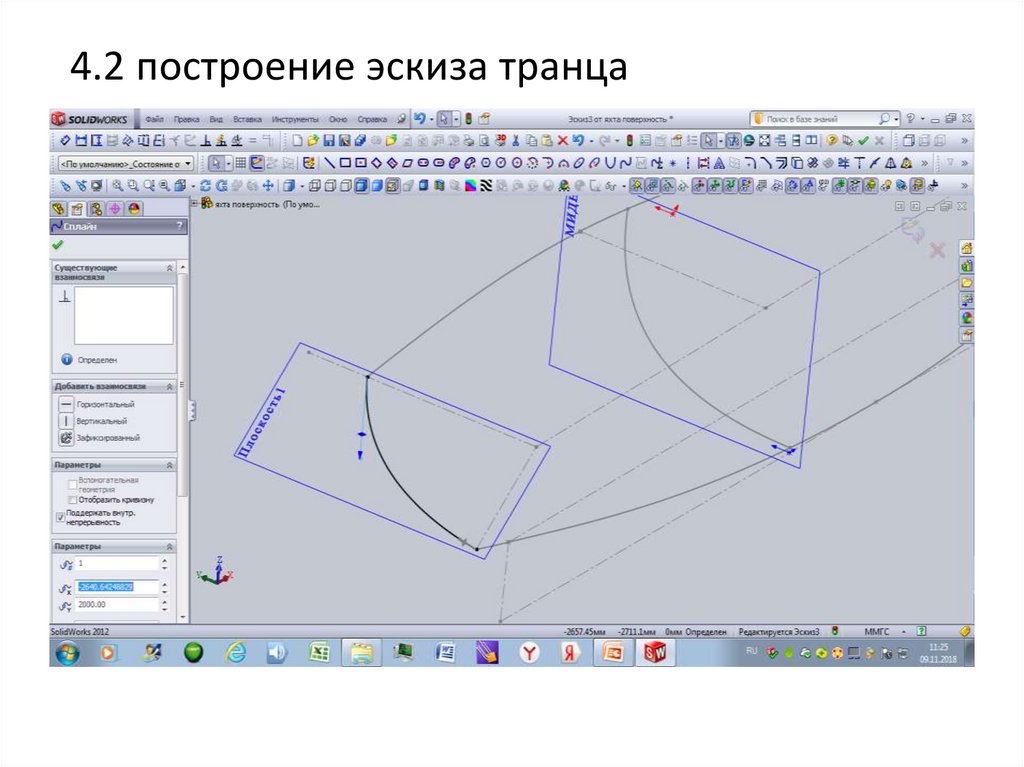The height and width of the screenshot is (767, 1024).
Task: Pick the Parabola sketch tool
Action: (610, 163)
